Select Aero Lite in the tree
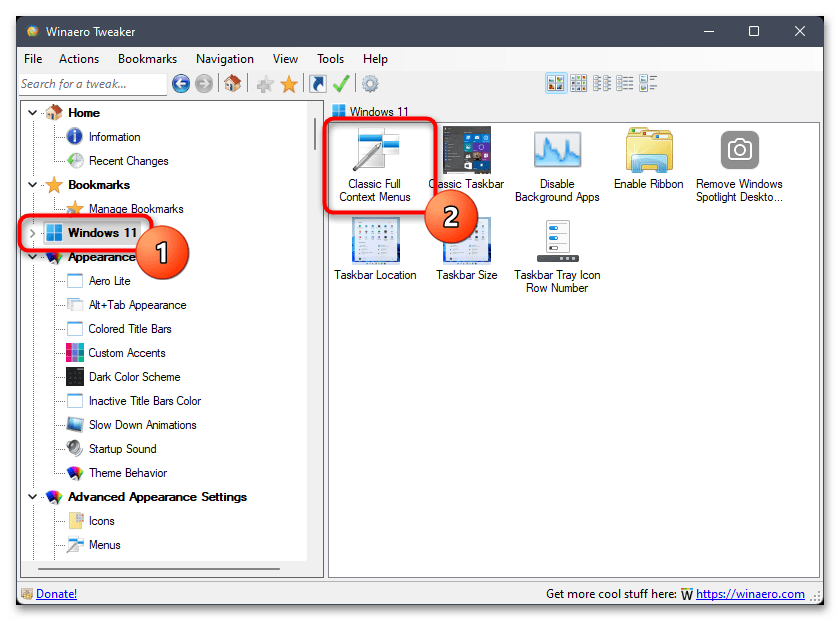This screenshot has width=840, height=621. pyautogui.click(x=109, y=281)
